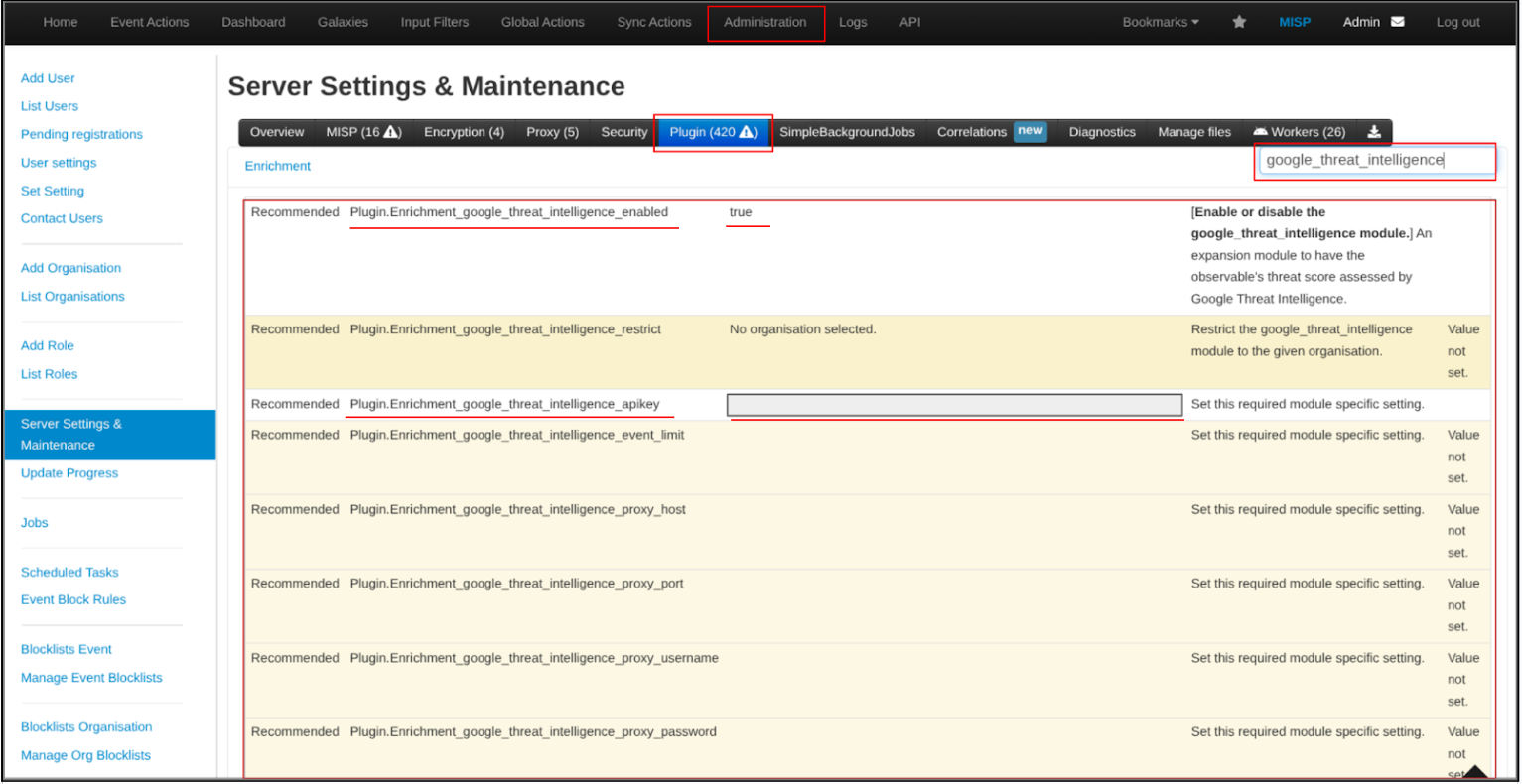Open the Bookmarks dropdown

(1161, 22)
